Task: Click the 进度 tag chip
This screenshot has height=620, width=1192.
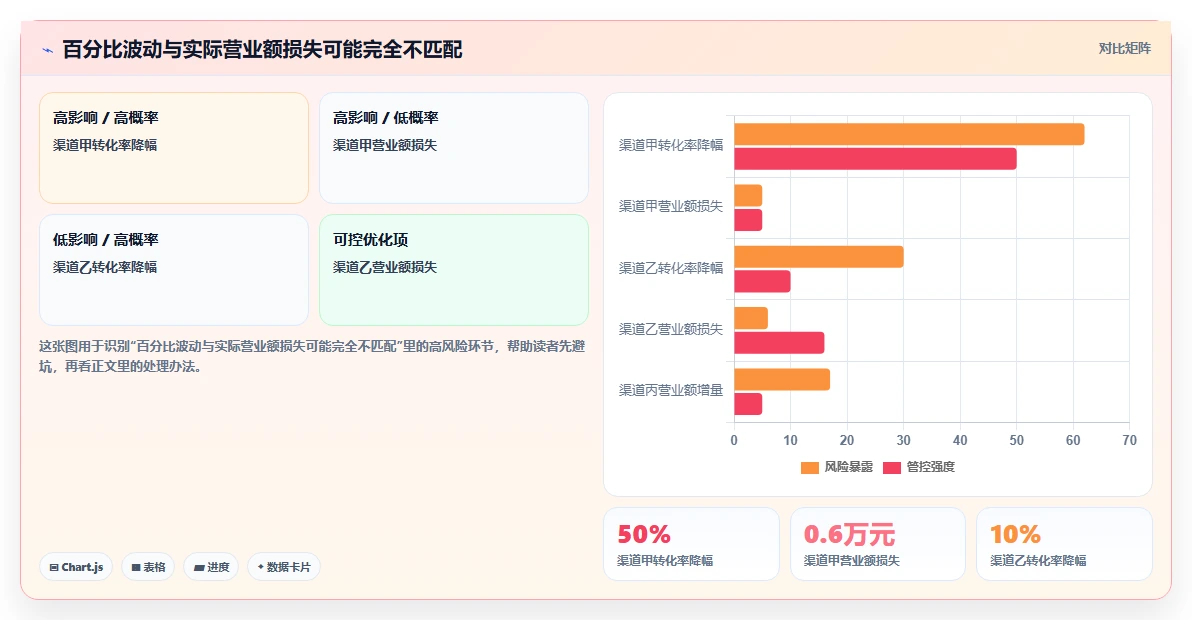Action: pyautogui.click(x=211, y=567)
